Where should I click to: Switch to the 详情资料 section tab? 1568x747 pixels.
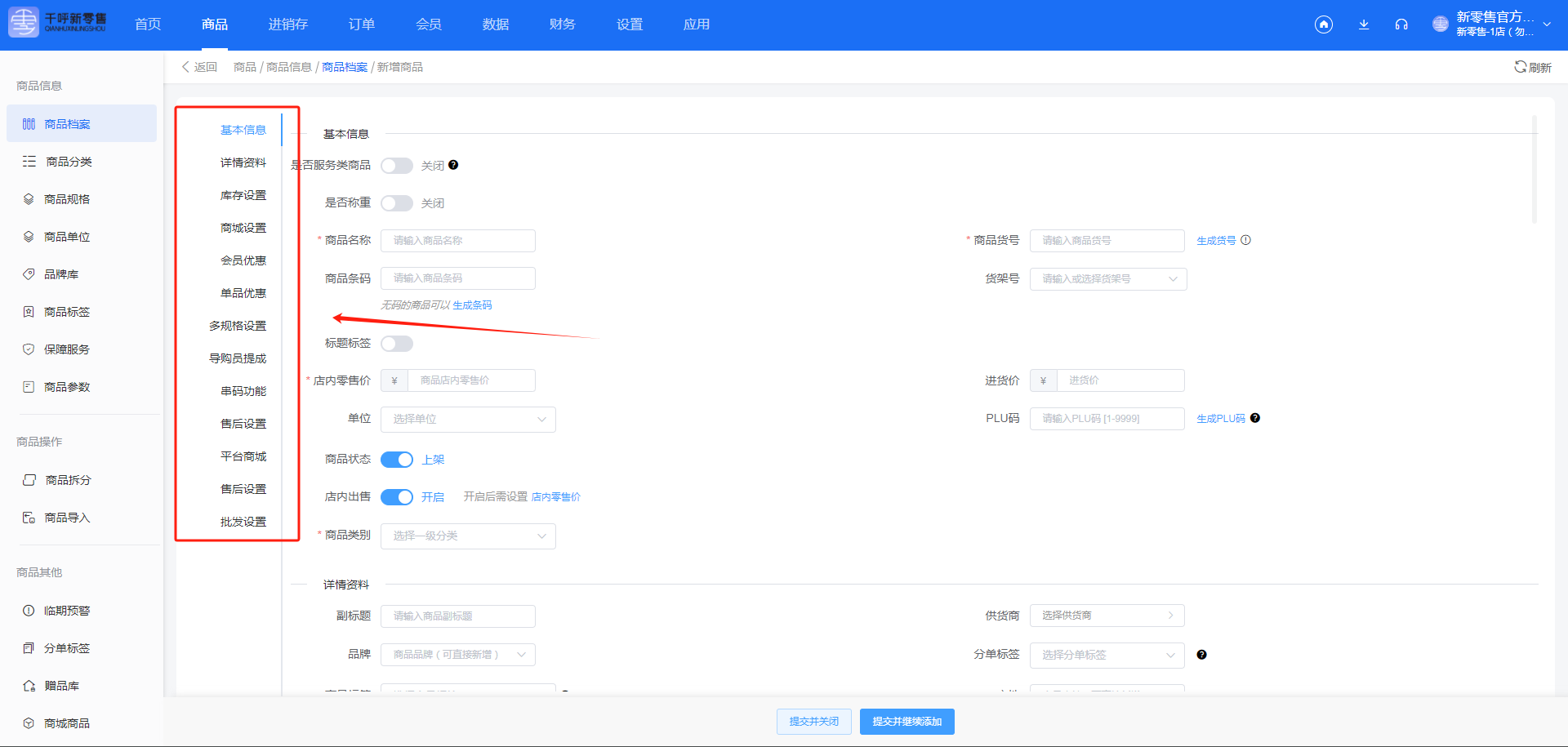pyautogui.click(x=243, y=162)
